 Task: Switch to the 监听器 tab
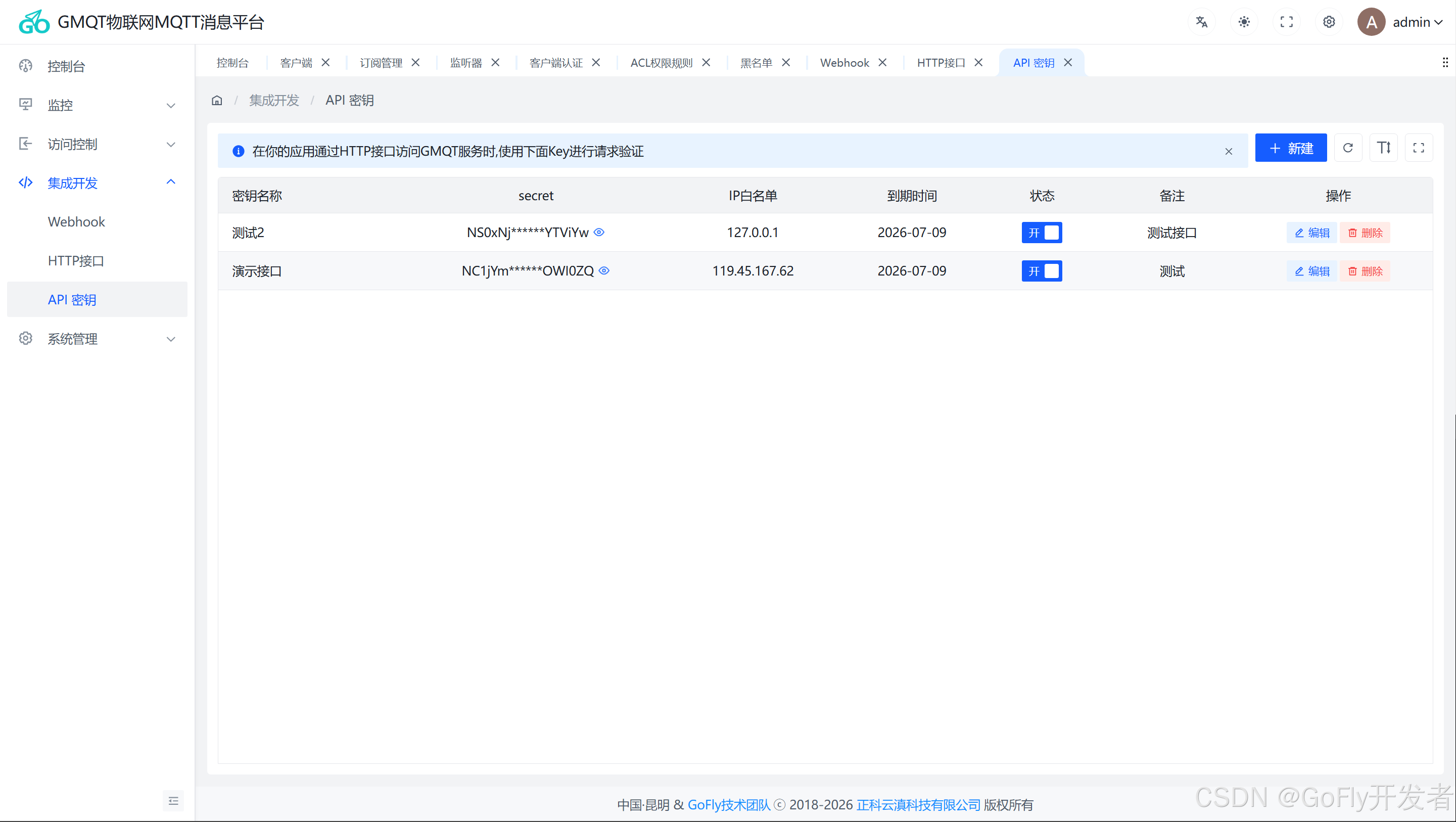pyautogui.click(x=466, y=63)
